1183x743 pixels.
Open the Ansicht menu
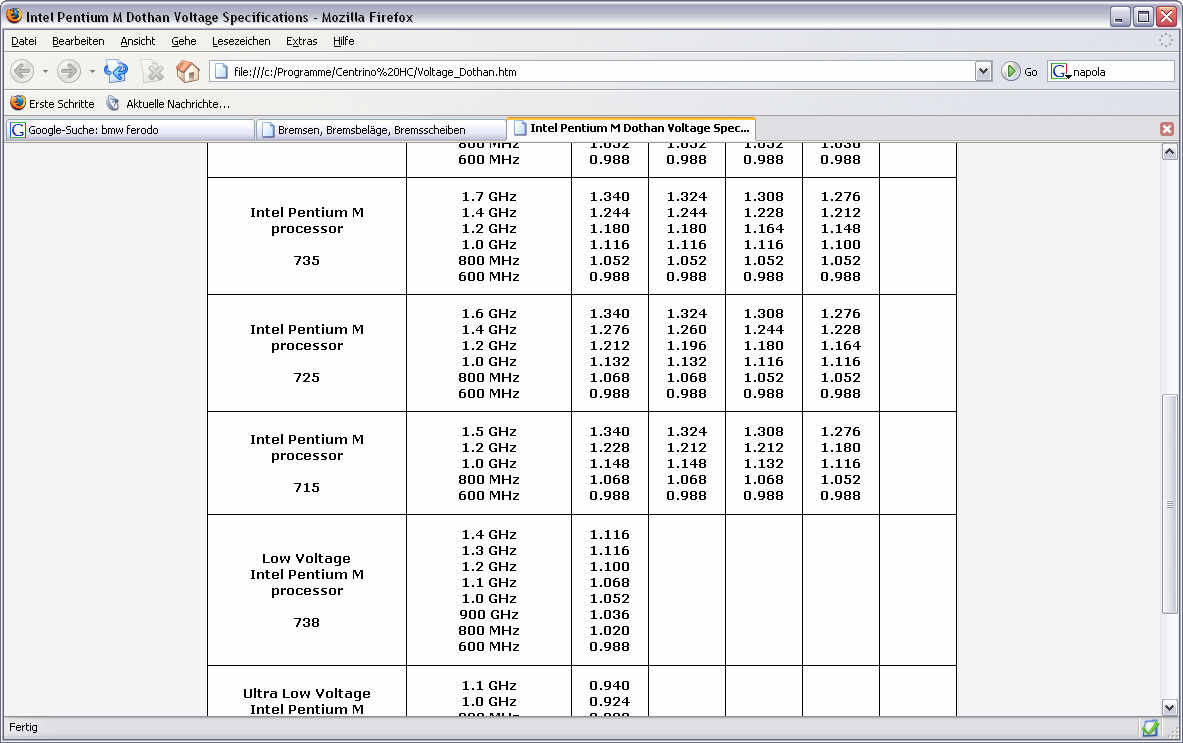[138, 41]
